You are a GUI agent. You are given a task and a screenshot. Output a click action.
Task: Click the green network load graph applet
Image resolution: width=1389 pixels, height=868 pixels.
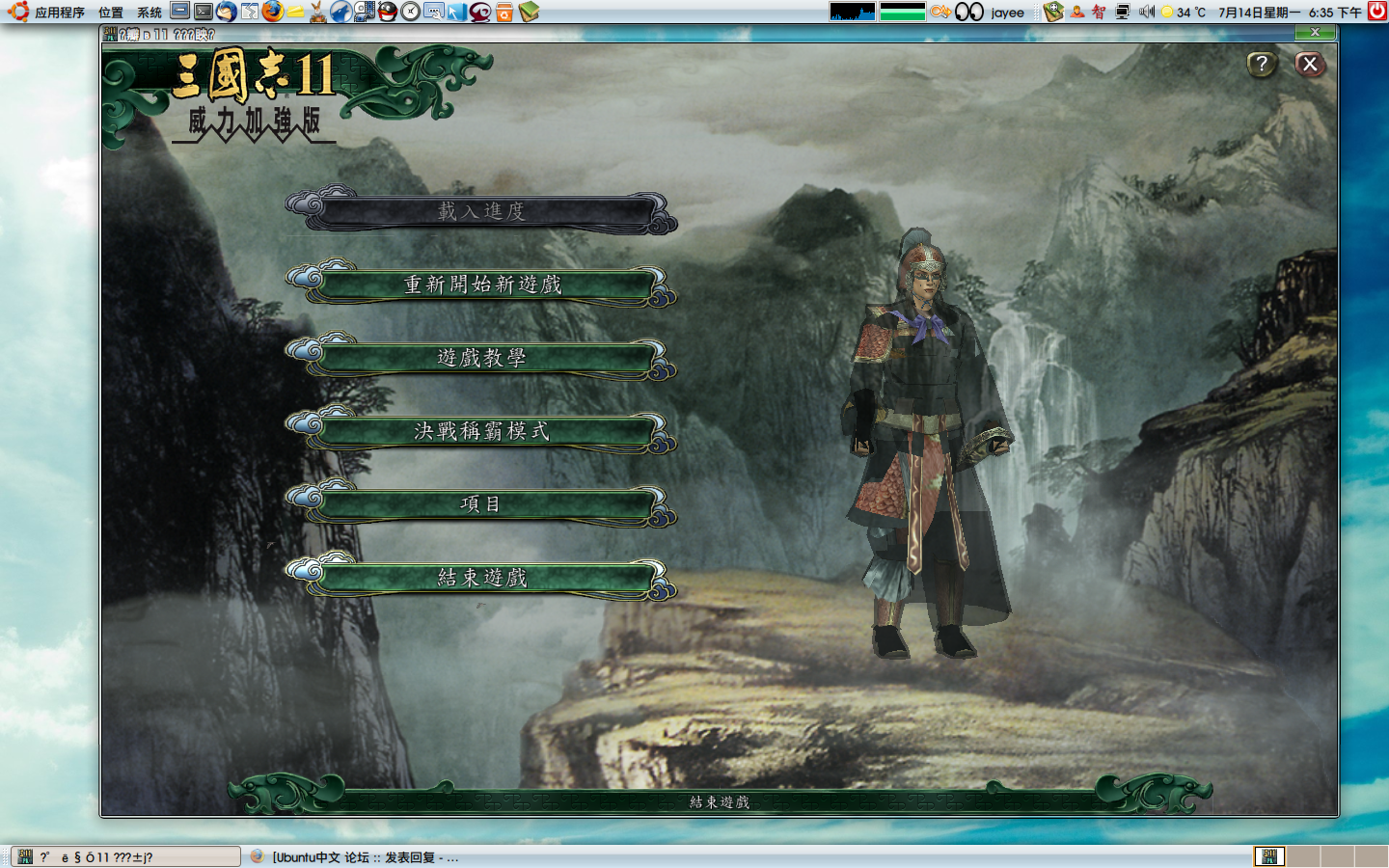(x=903, y=12)
